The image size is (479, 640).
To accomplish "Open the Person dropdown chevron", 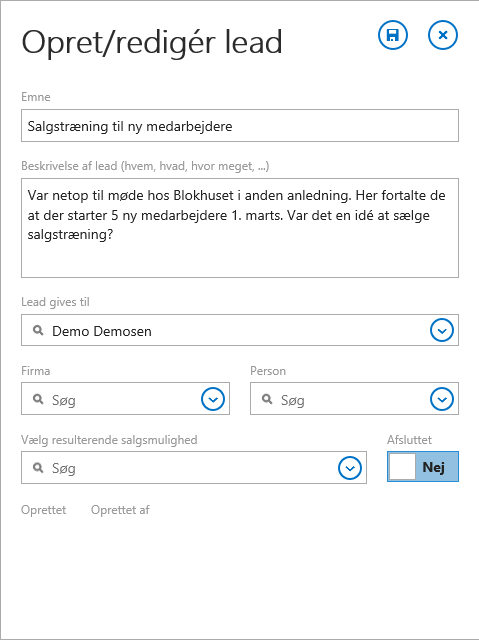I will coord(442,399).
